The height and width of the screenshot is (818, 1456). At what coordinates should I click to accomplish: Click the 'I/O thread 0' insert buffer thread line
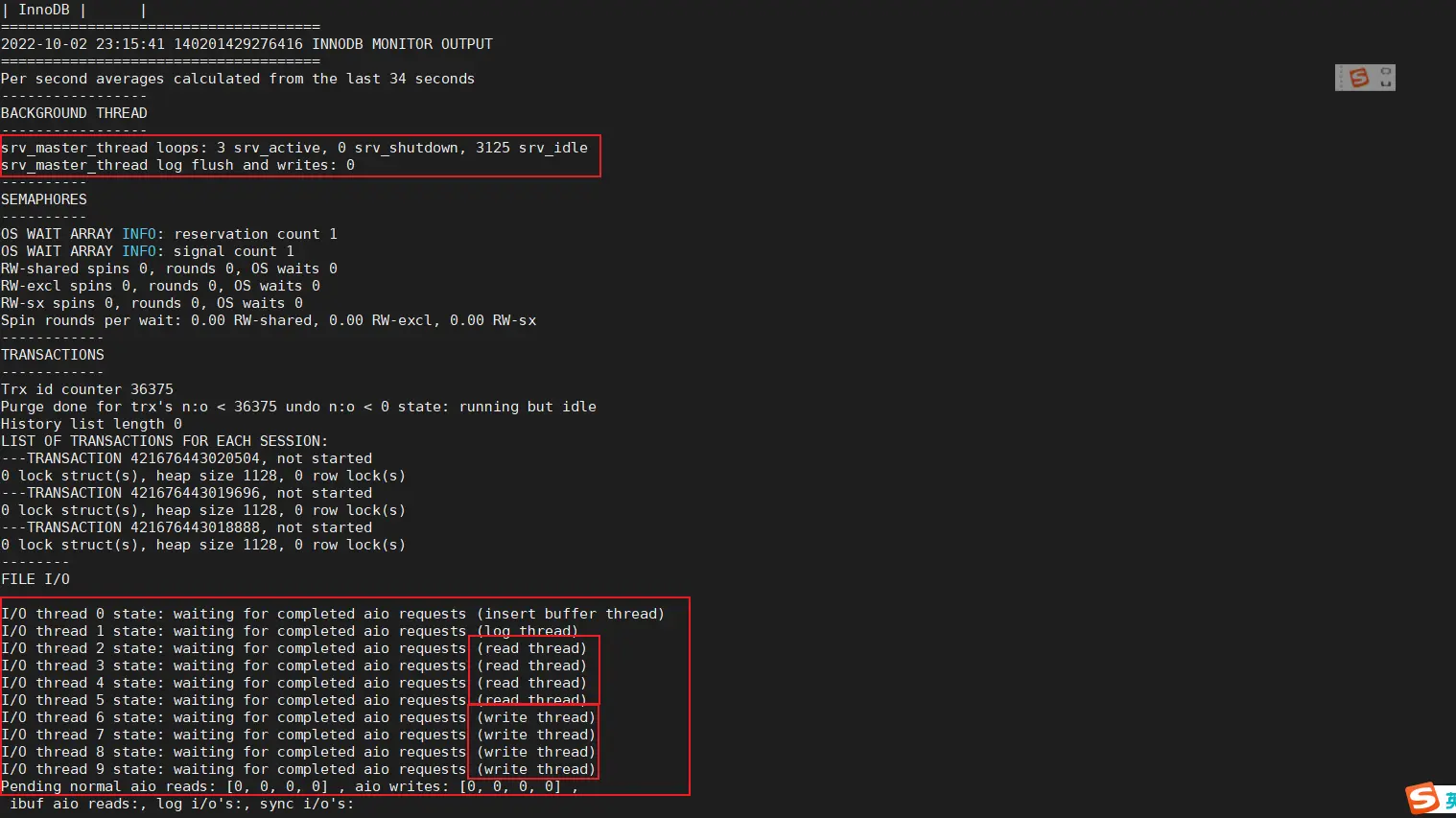(x=333, y=614)
